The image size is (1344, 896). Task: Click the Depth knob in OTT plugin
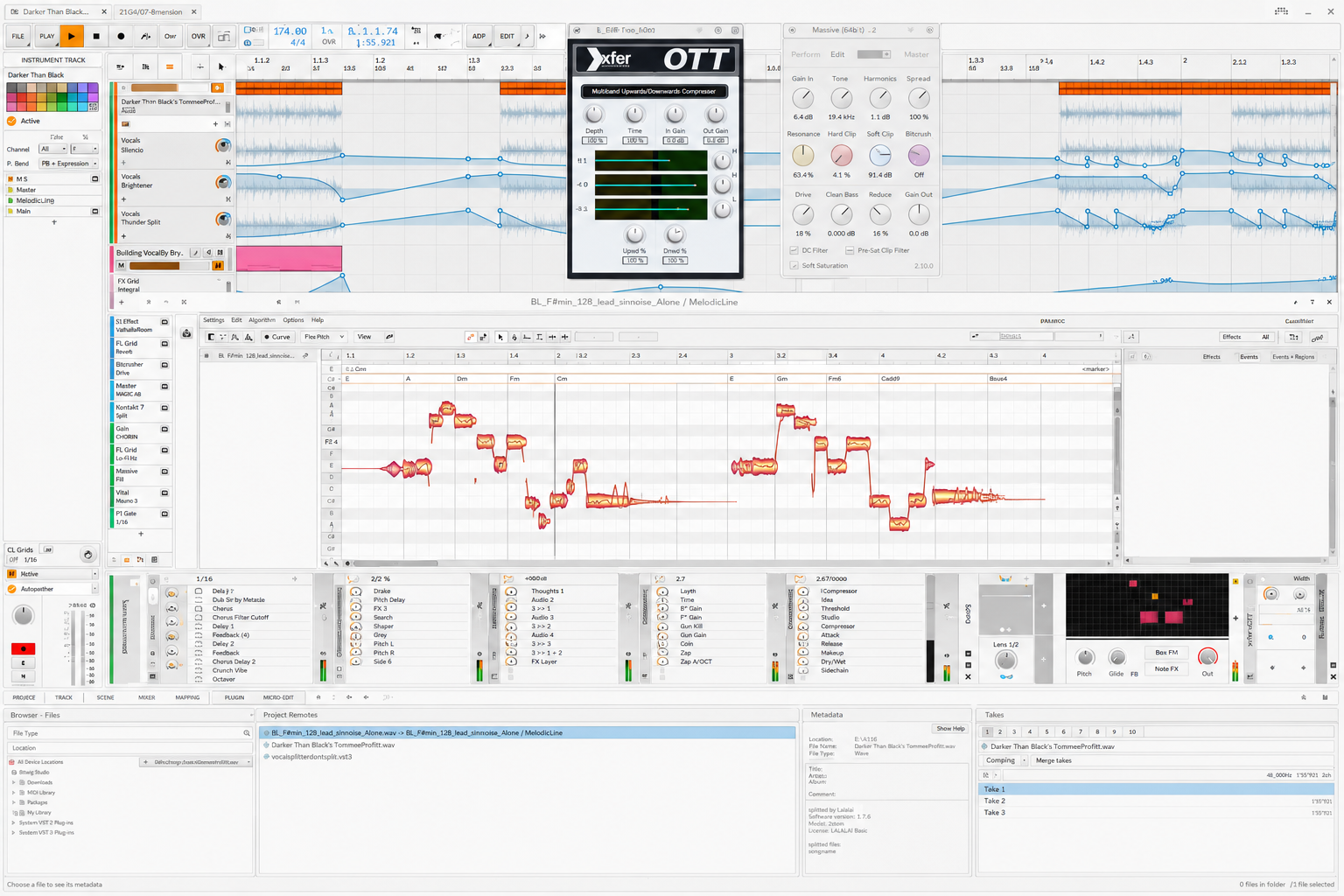(x=594, y=115)
